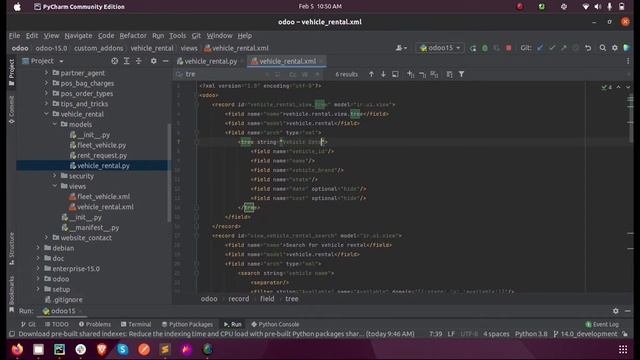Open the Event Log
Screen dimensions: 640x360
(x=602, y=324)
